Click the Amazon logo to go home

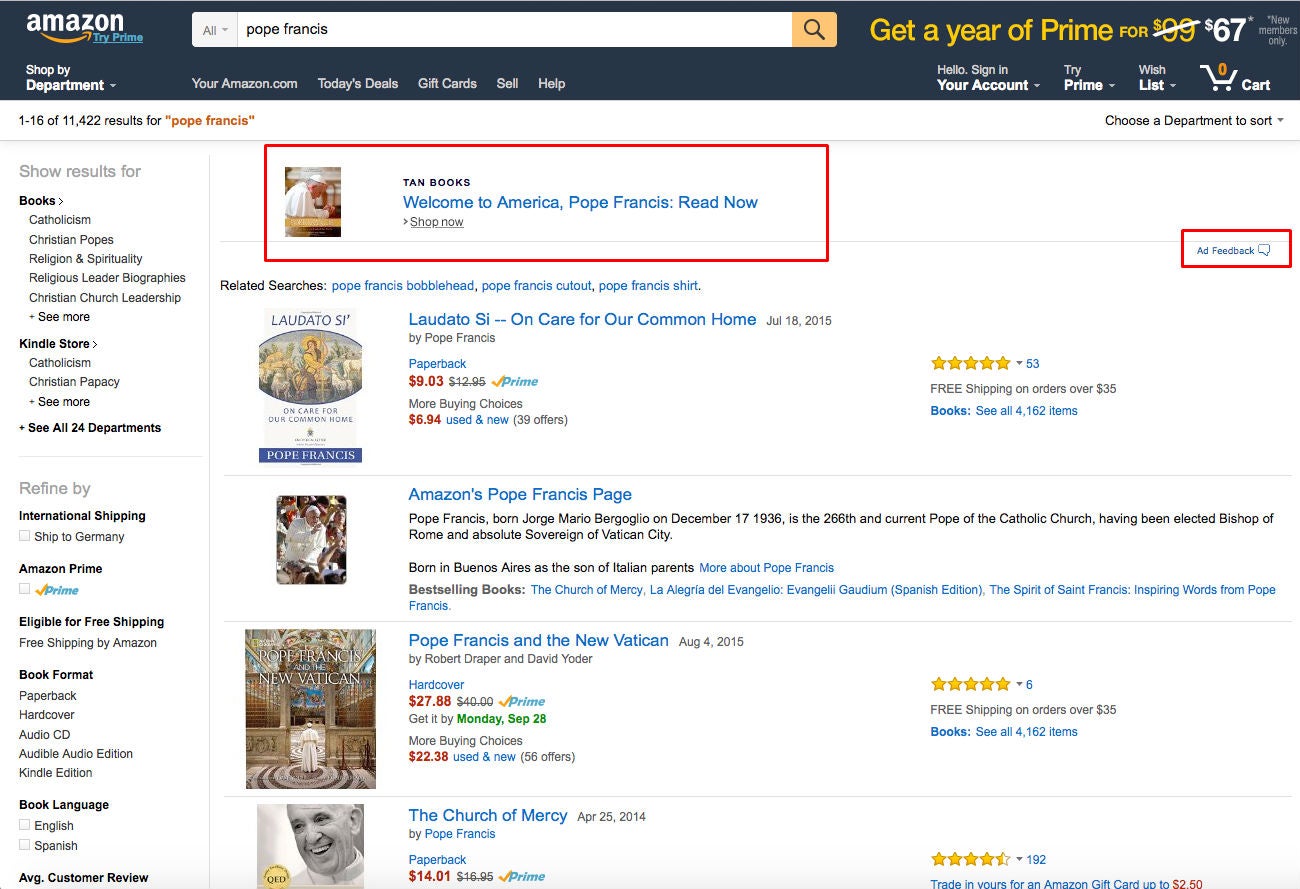pyautogui.click(x=75, y=26)
